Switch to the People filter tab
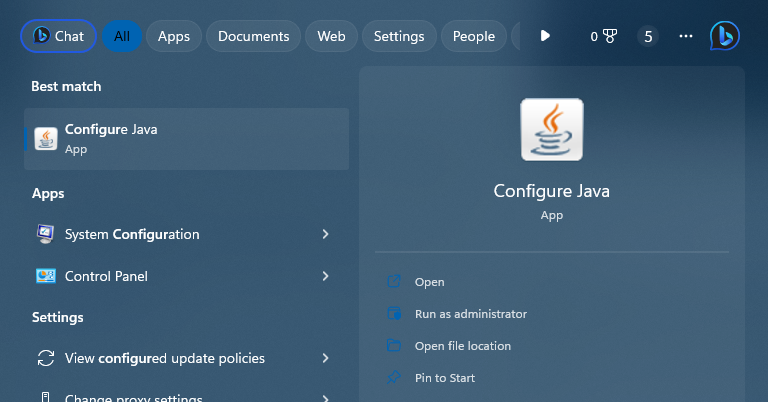Image resolution: width=768 pixels, height=402 pixels. (474, 36)
